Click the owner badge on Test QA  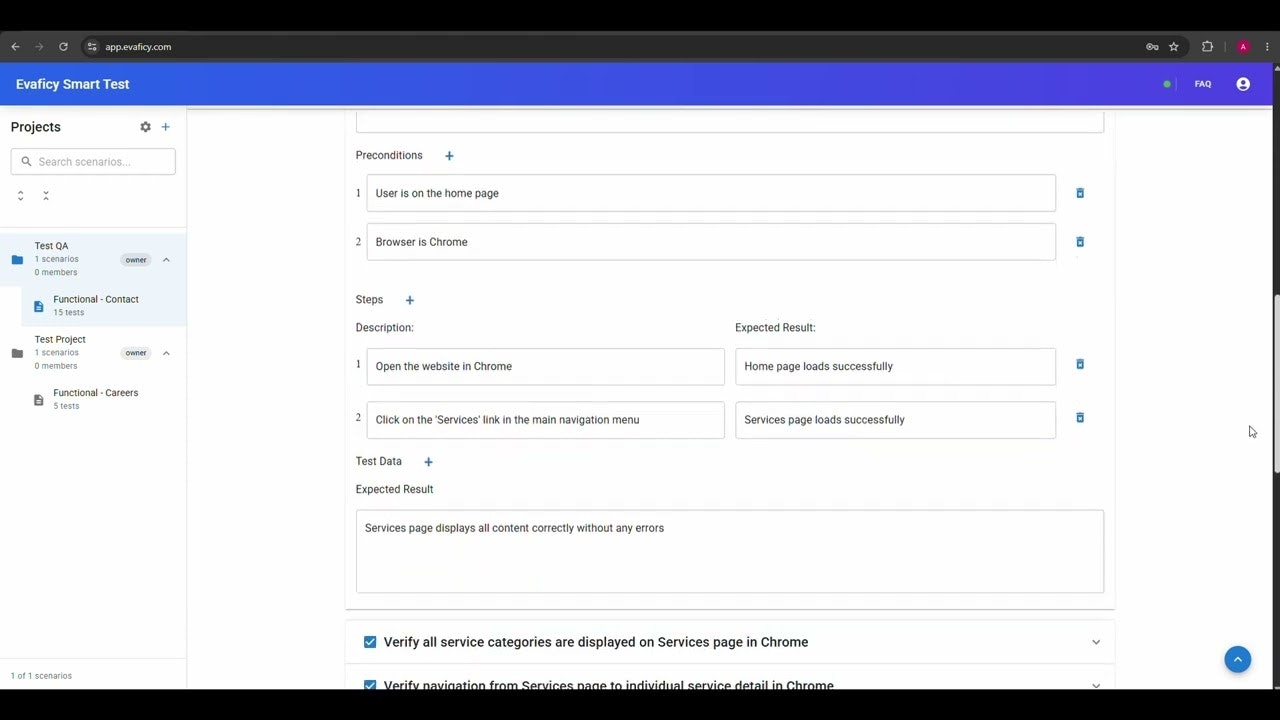point(136,260)
